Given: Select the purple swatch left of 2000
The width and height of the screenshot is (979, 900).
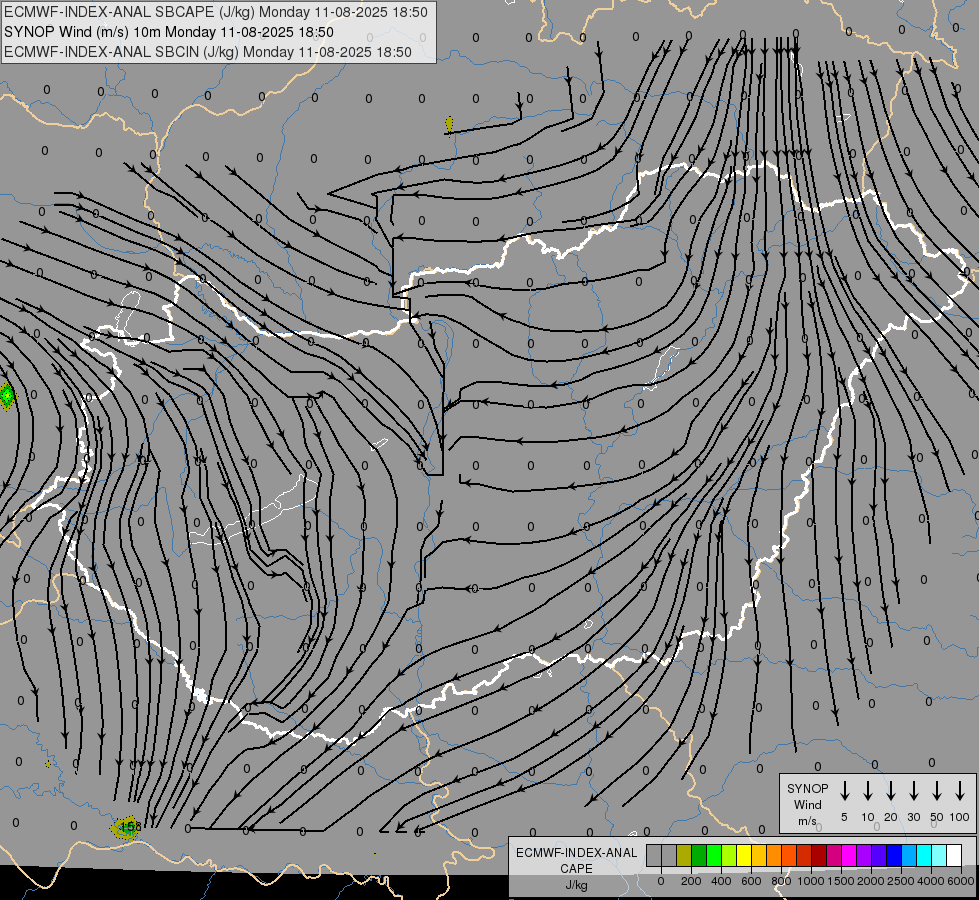Looking at the screenshot, I should click(863, 856).
